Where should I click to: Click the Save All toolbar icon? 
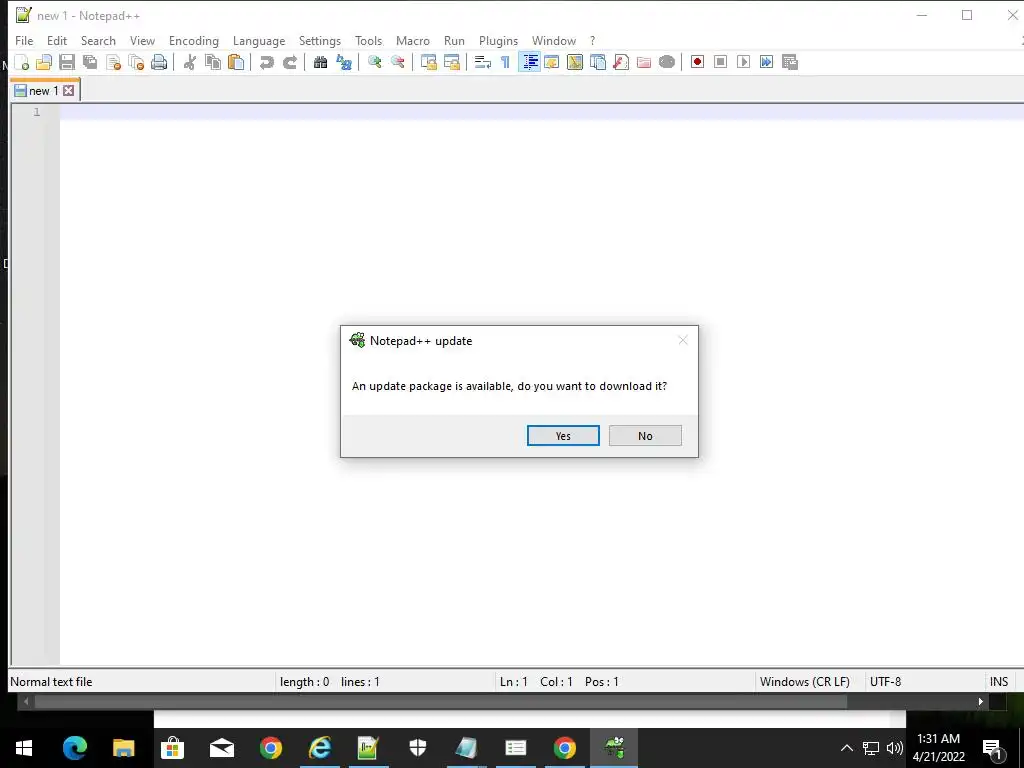click(x=89, y=62)
